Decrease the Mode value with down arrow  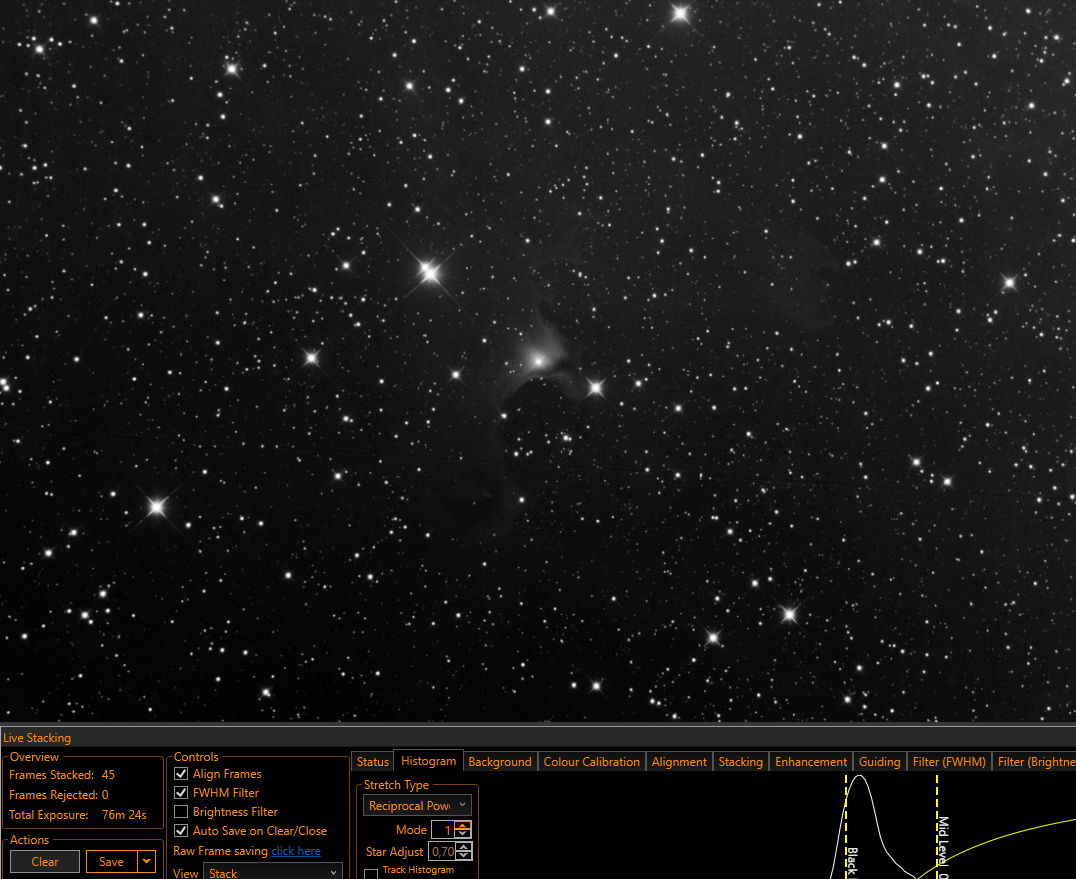(x=463, y=834)
